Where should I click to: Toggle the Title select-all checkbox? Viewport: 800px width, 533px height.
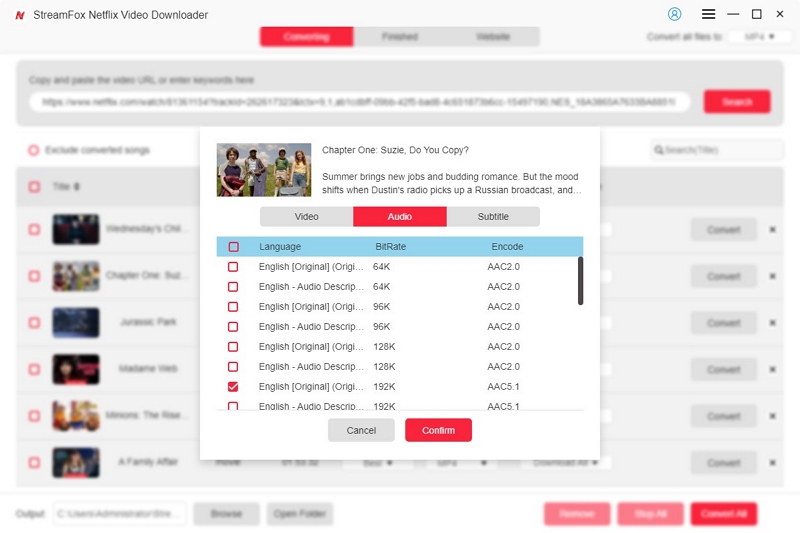tap(34, 187)
